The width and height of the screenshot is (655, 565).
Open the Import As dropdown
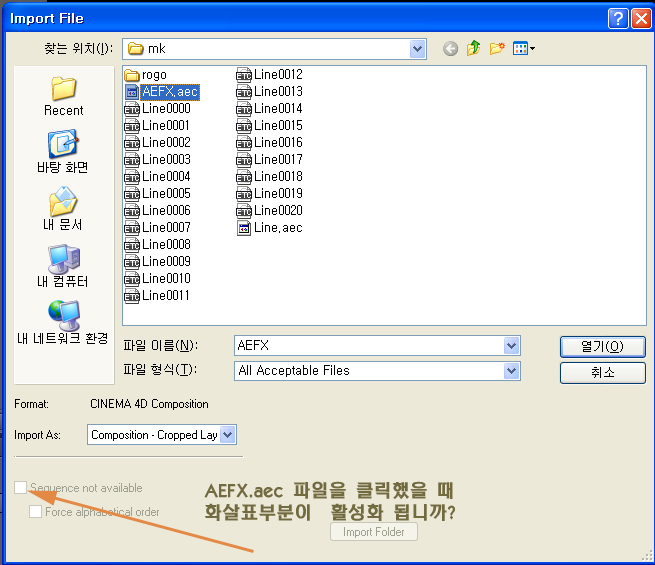coord(227,435)
